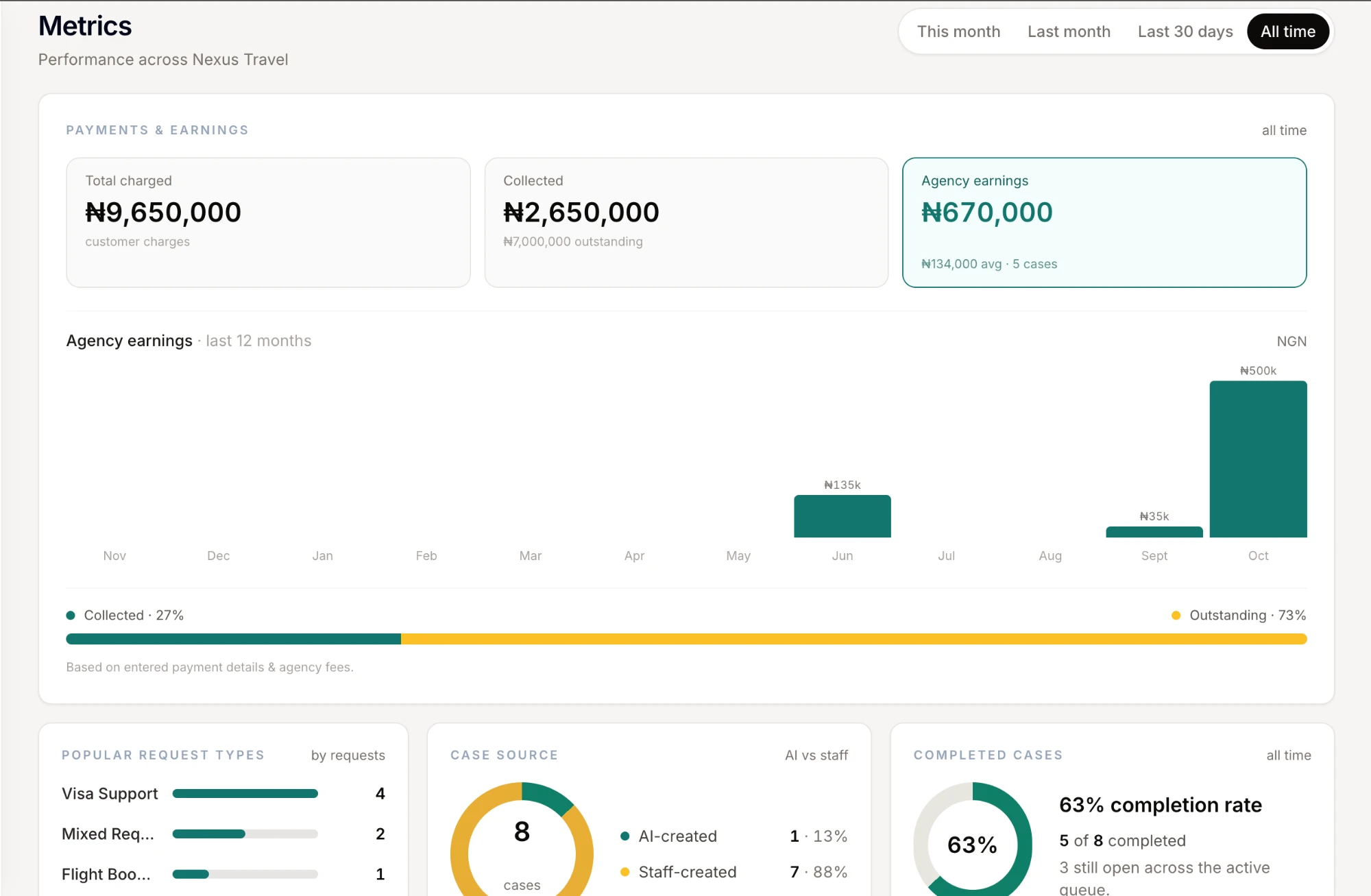
Task: Click the June ₦135k earnings bar
Action: [842, 516]
